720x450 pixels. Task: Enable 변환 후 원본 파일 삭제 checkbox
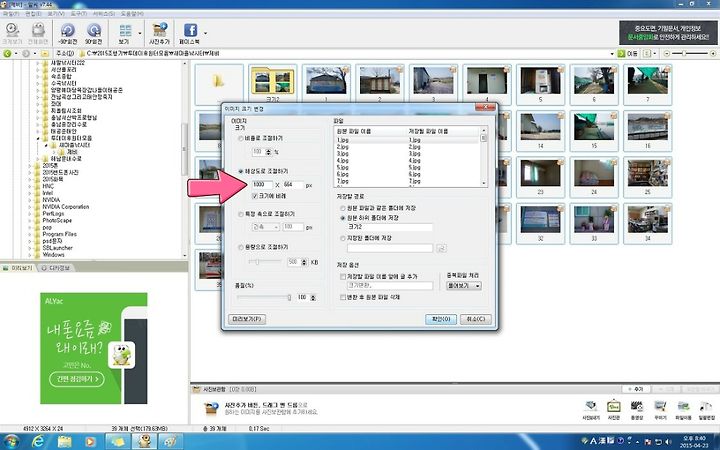pos(343,297)
